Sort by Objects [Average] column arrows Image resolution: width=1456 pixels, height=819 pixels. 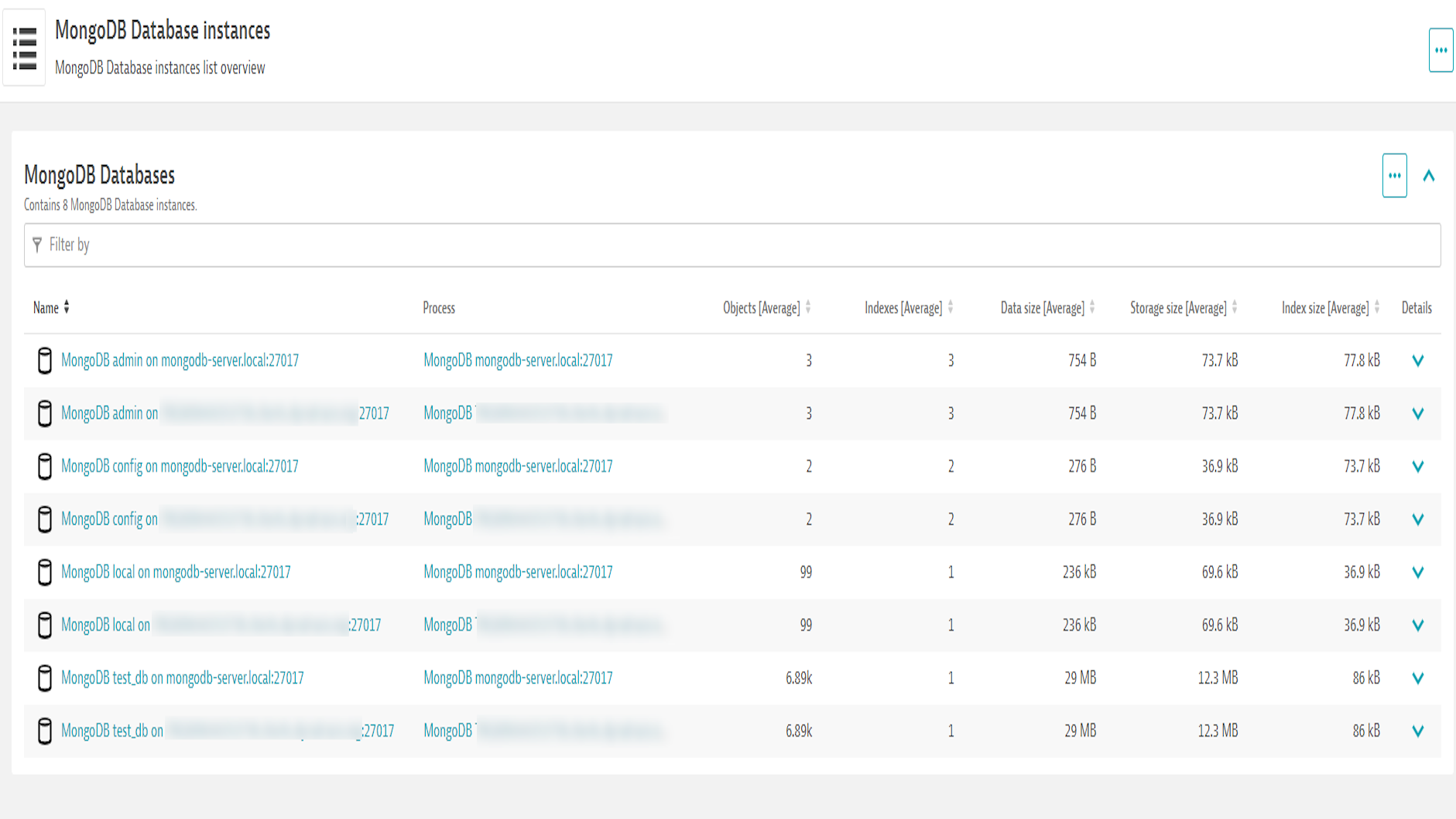click(808, 307)
